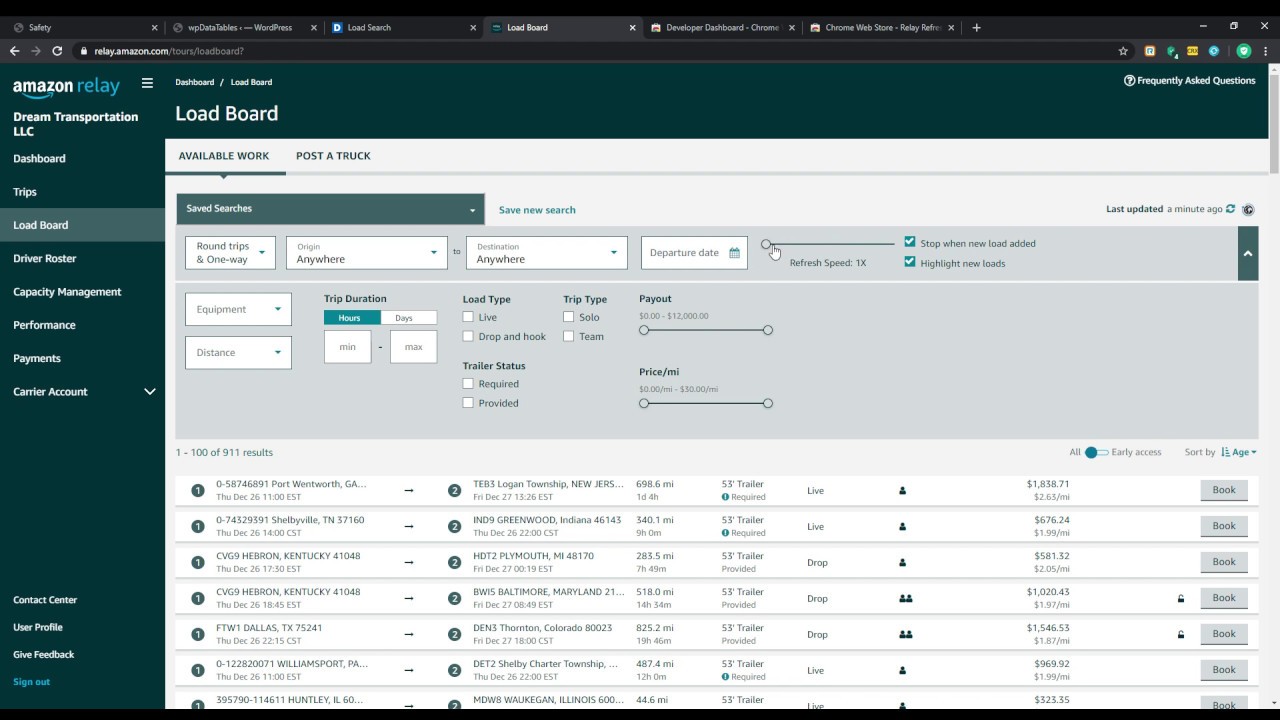Click the Amazon Relay logo
The image size is (1280, 720).
pyautogui.click(x=66, y=88)
